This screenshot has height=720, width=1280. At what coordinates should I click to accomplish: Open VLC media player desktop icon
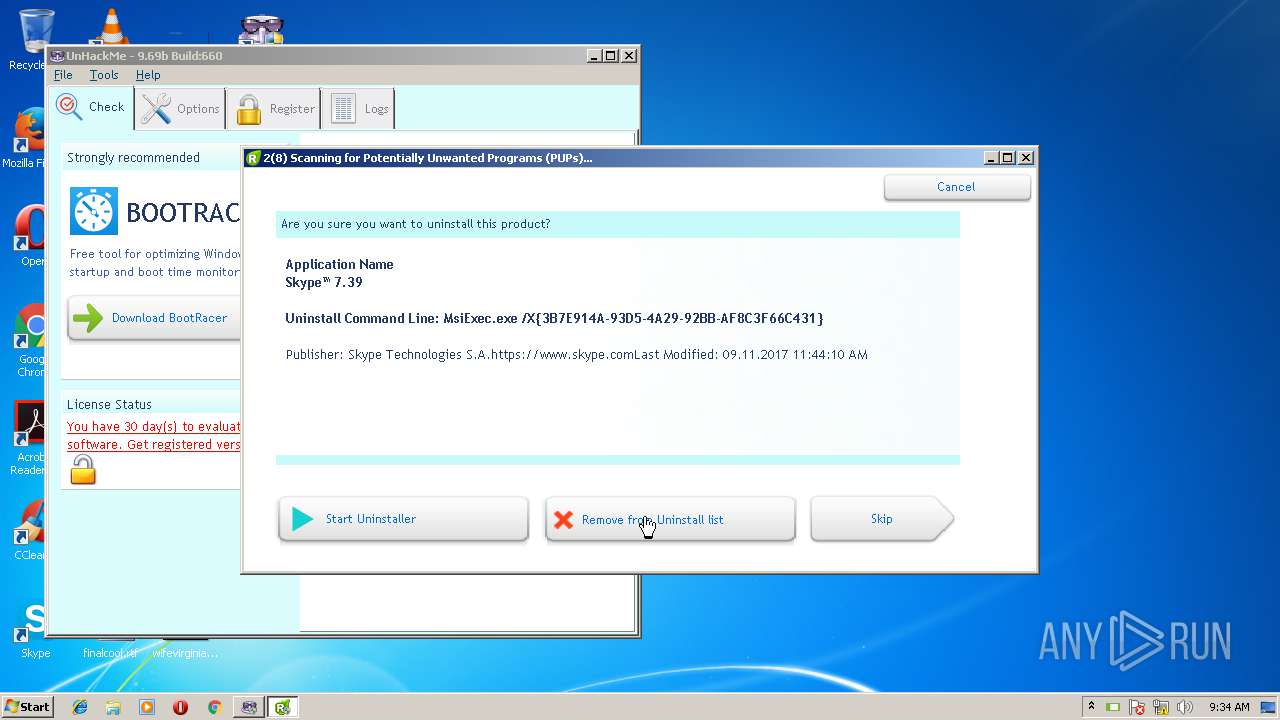110,26
